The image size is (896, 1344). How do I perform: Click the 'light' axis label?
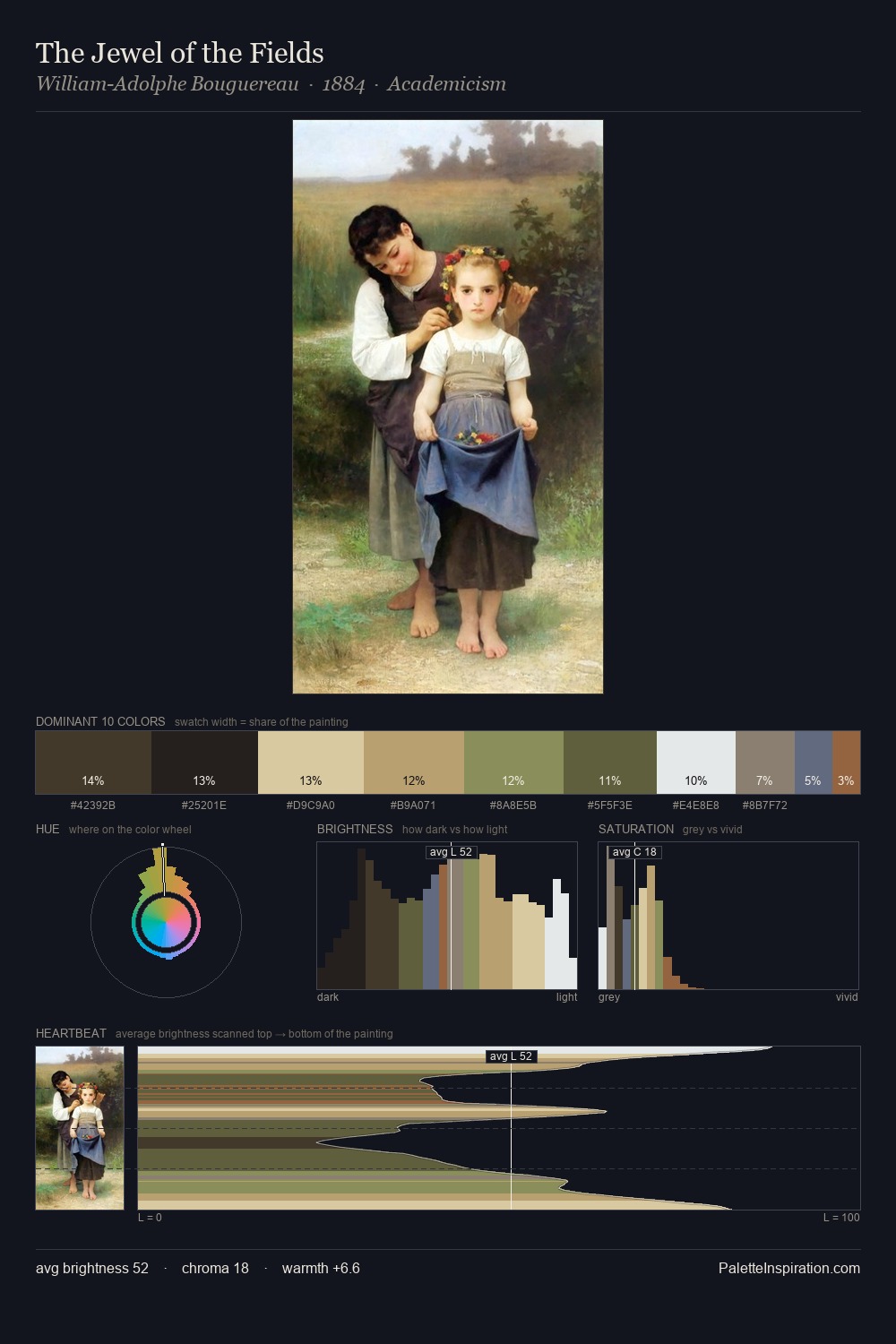click(x=566, y=997)
